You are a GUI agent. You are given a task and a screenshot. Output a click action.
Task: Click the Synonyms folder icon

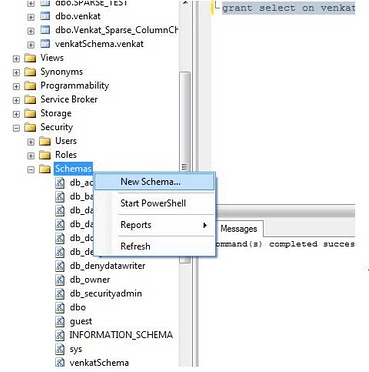pyautogui.click(x=30, y=72)
